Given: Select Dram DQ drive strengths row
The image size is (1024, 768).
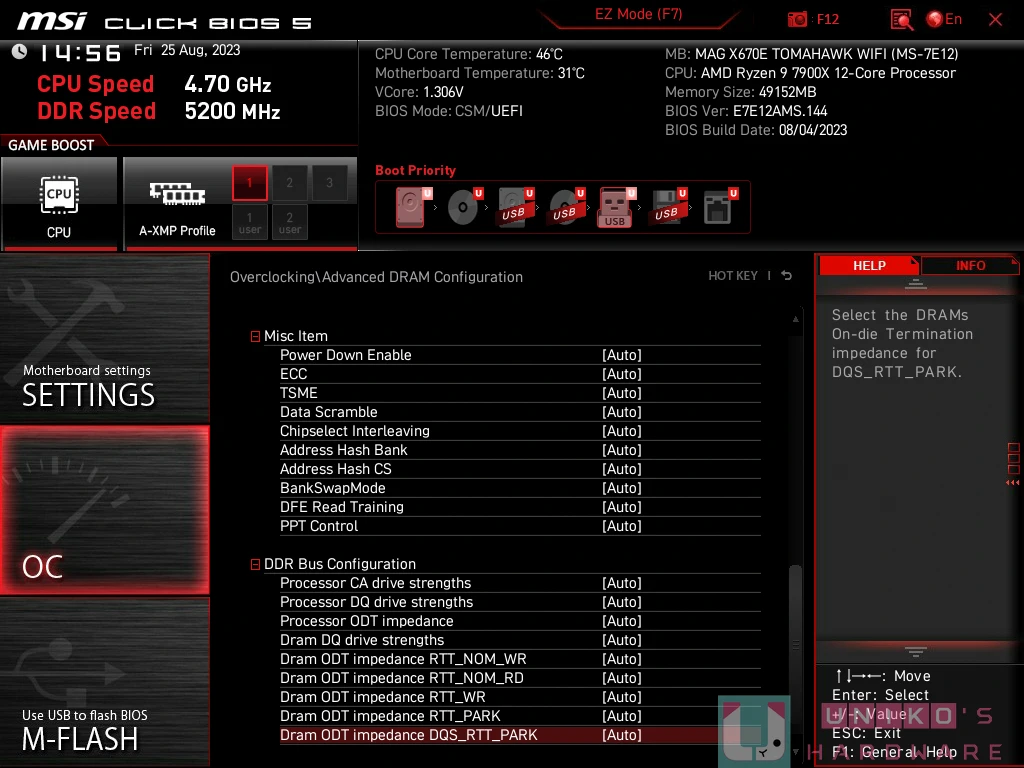Looking at the screenshot, I should pos(520,640).
